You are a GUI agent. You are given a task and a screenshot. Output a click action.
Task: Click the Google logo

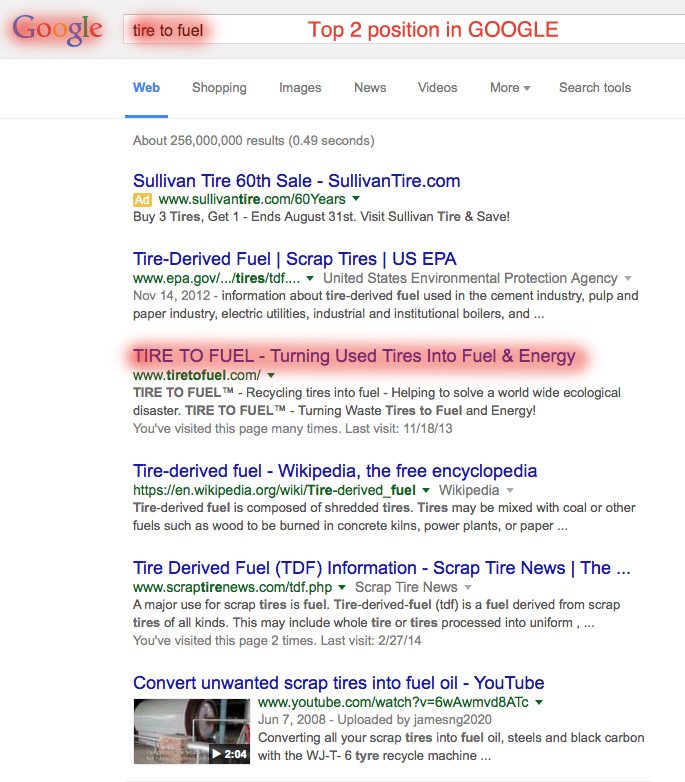tap(57, 29)
